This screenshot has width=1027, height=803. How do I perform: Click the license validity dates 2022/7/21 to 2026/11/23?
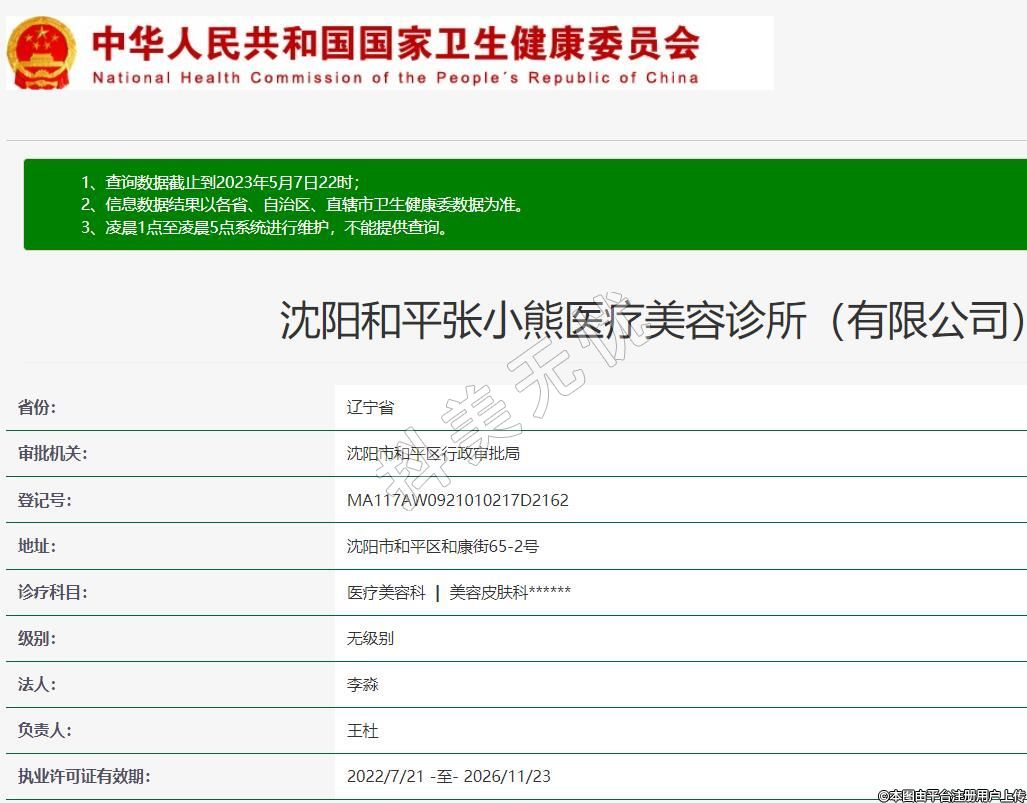pyautogui.click(x=448, y=776)
